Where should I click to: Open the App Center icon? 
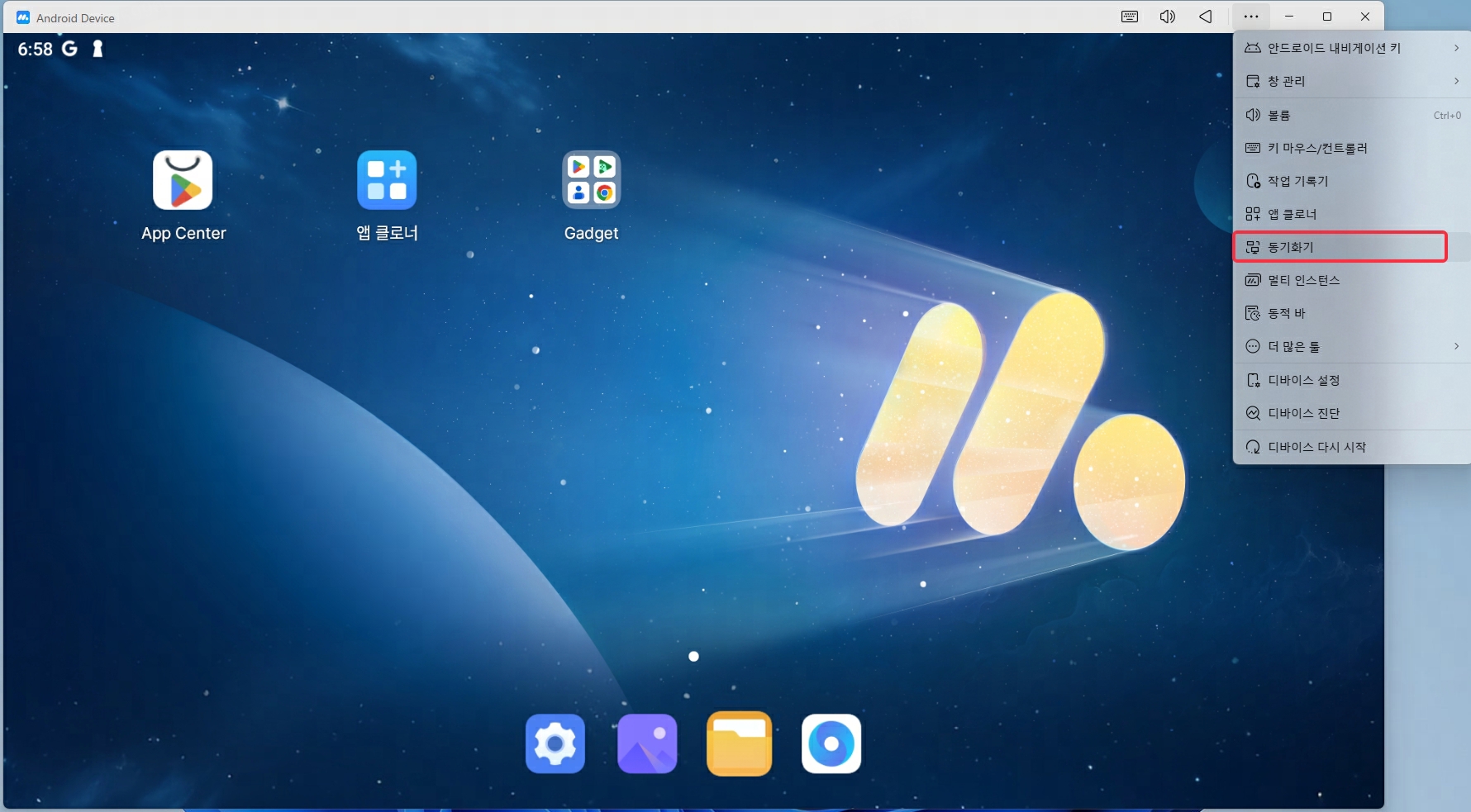coord(183,180)
